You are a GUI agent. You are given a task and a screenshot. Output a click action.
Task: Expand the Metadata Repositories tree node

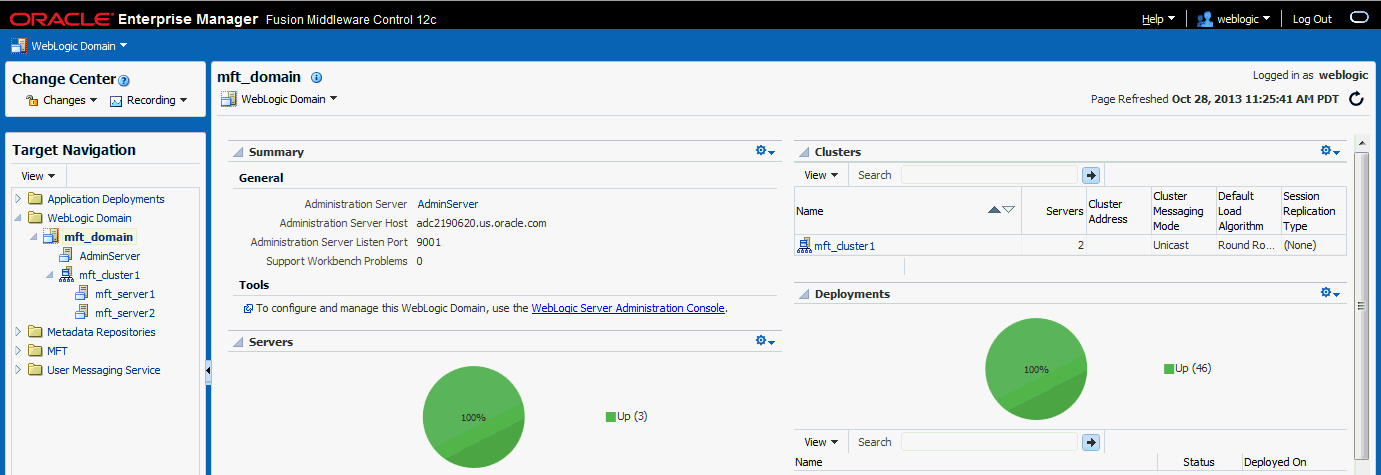point(17,332)
